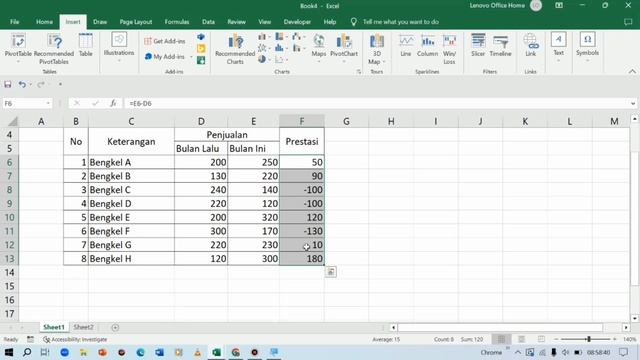
Task: Select the Prestasi cell showing 180
Action: (x=302, y=259)
